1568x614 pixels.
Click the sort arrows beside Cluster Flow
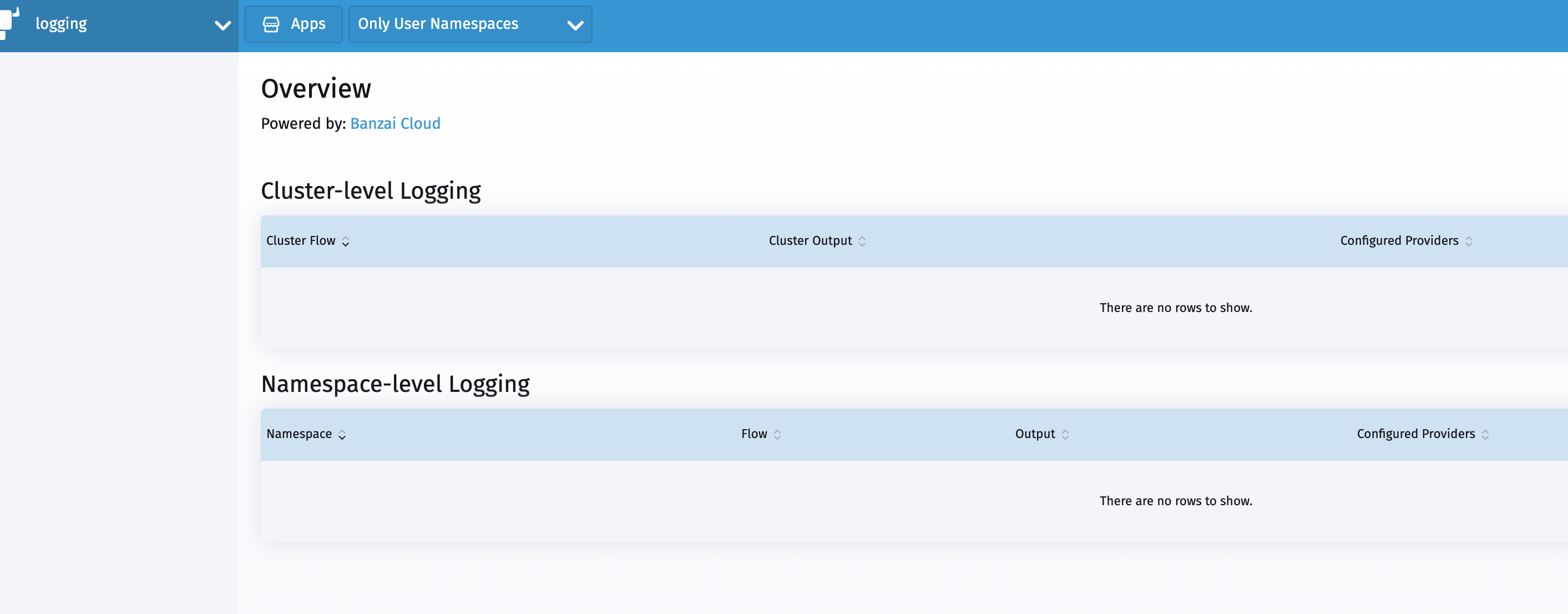click(345, 241)
